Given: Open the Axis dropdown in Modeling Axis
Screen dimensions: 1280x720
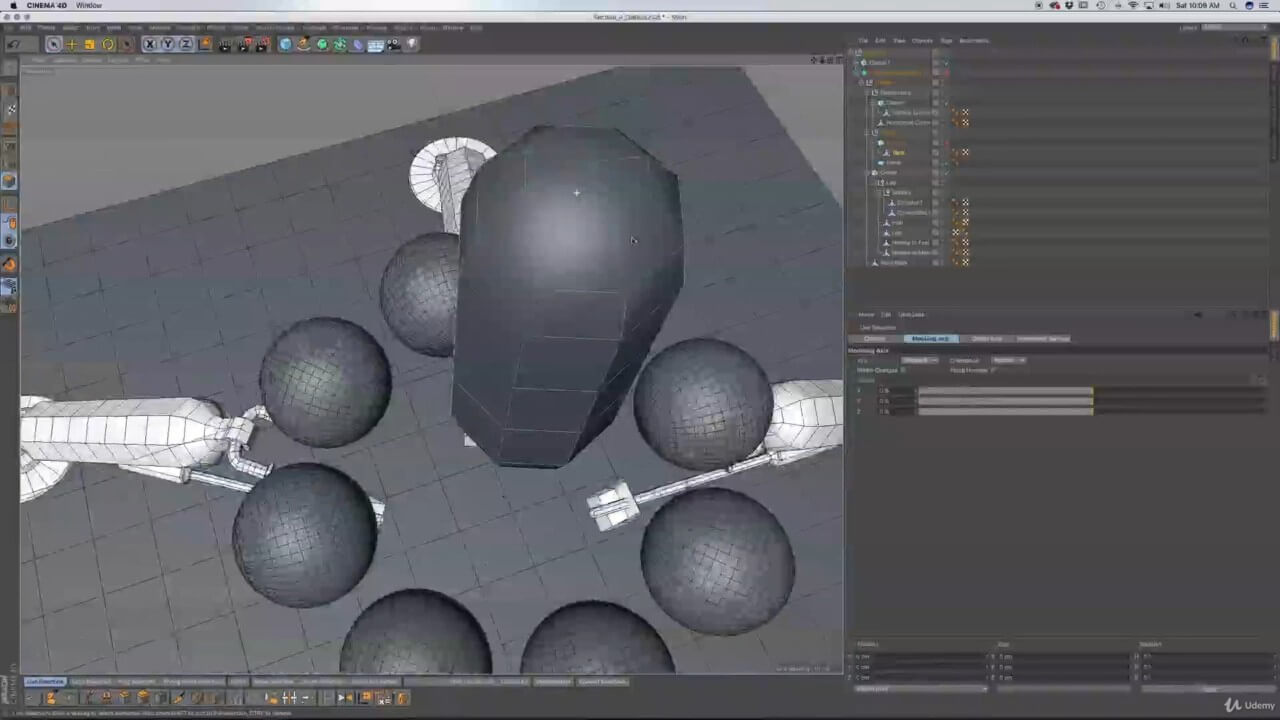Looking at the screenshot, I should pyautogui.click(x=919, y=360).
